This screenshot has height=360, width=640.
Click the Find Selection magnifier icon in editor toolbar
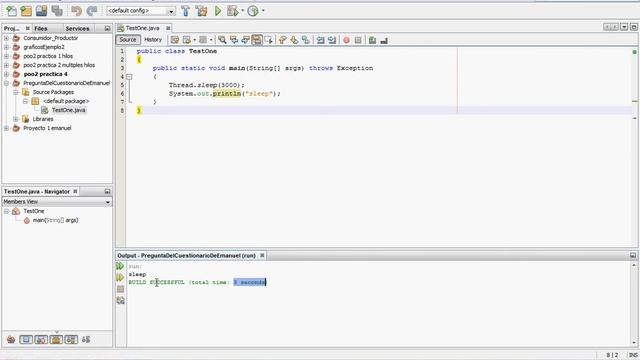(222, 40)
